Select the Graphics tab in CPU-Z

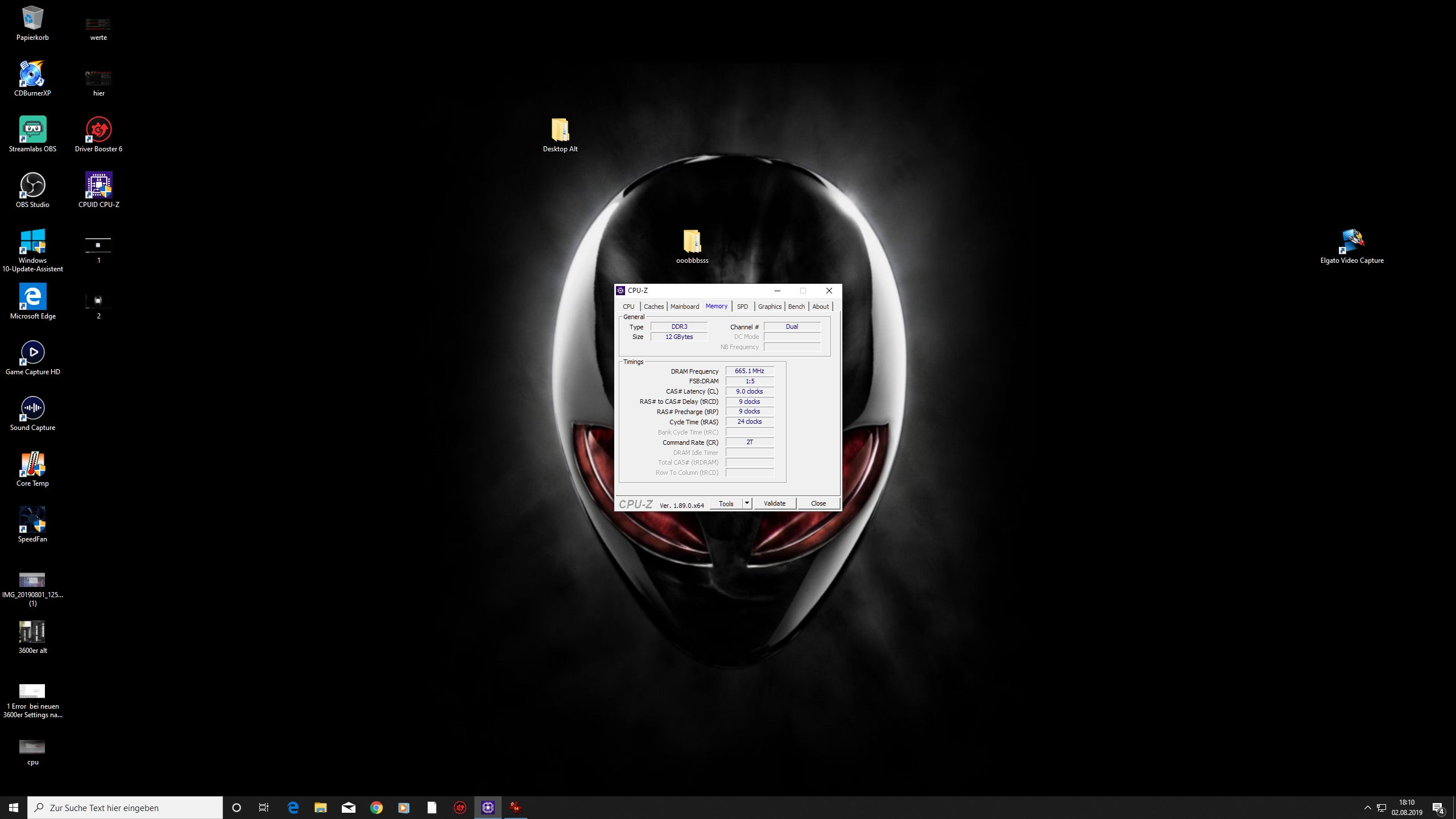tap(770, 307)
